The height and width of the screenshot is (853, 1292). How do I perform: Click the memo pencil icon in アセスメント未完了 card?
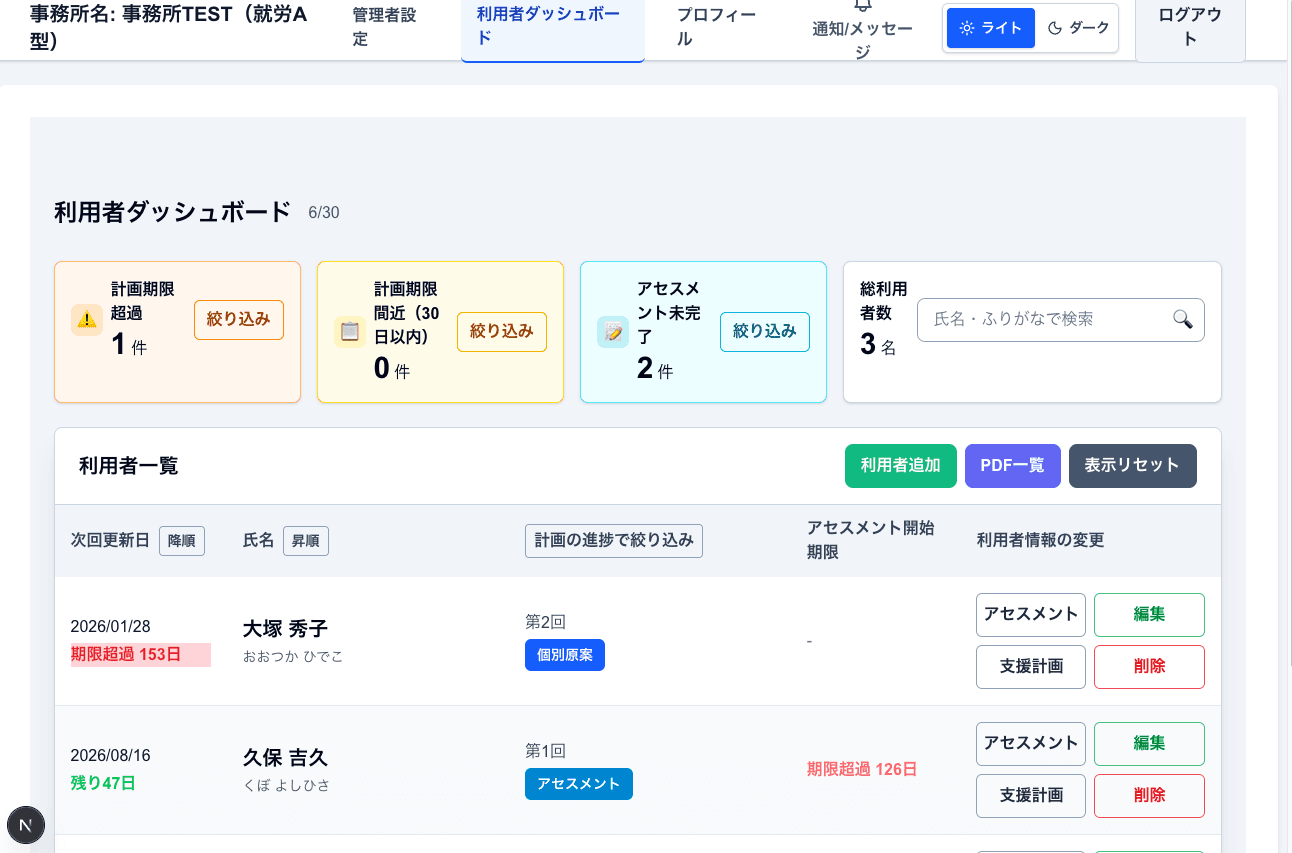[613, 331]
